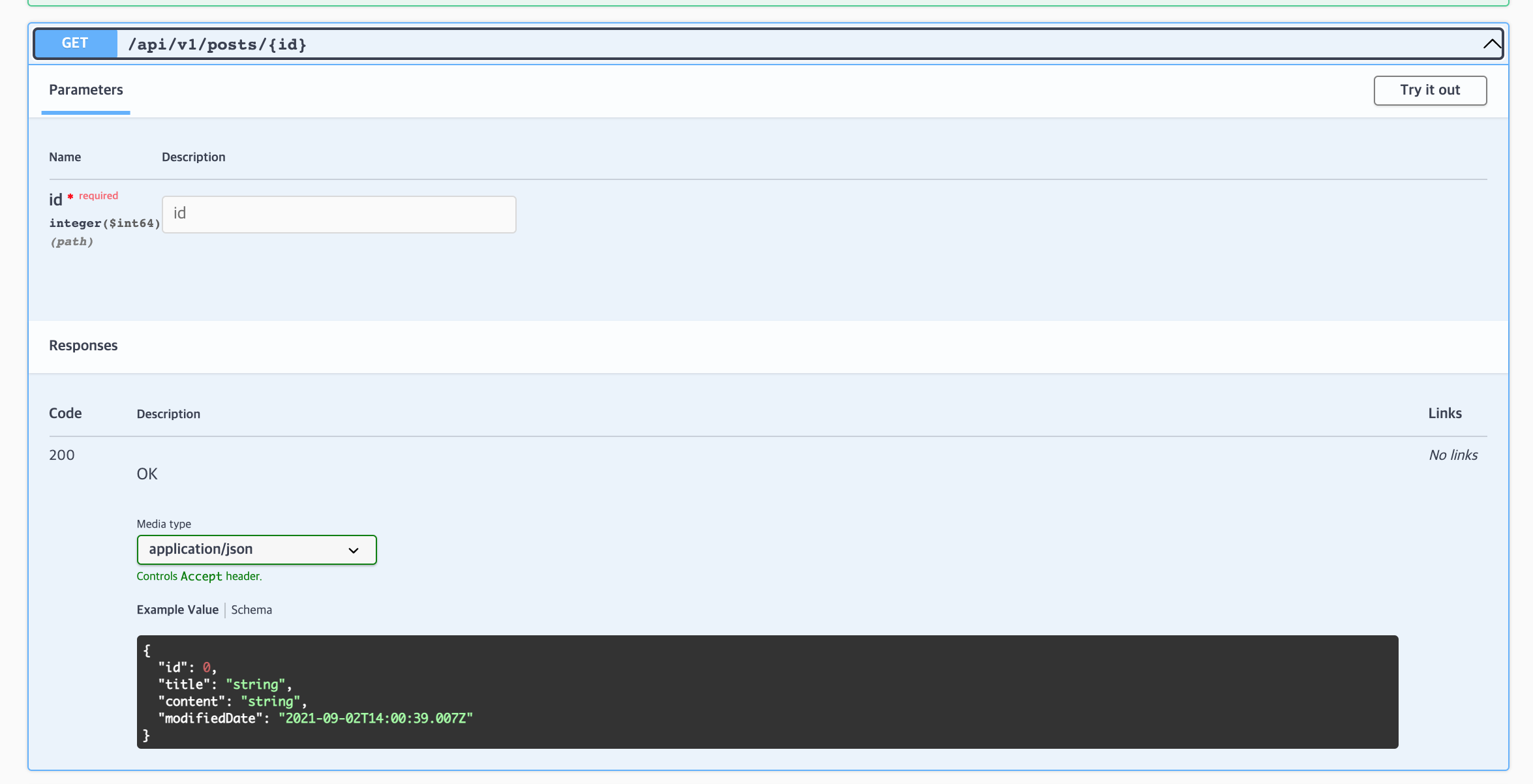The width and height of the screenshot is (1533, 784).
Task: Click the GET method icon badge
Action: (75, 43)
